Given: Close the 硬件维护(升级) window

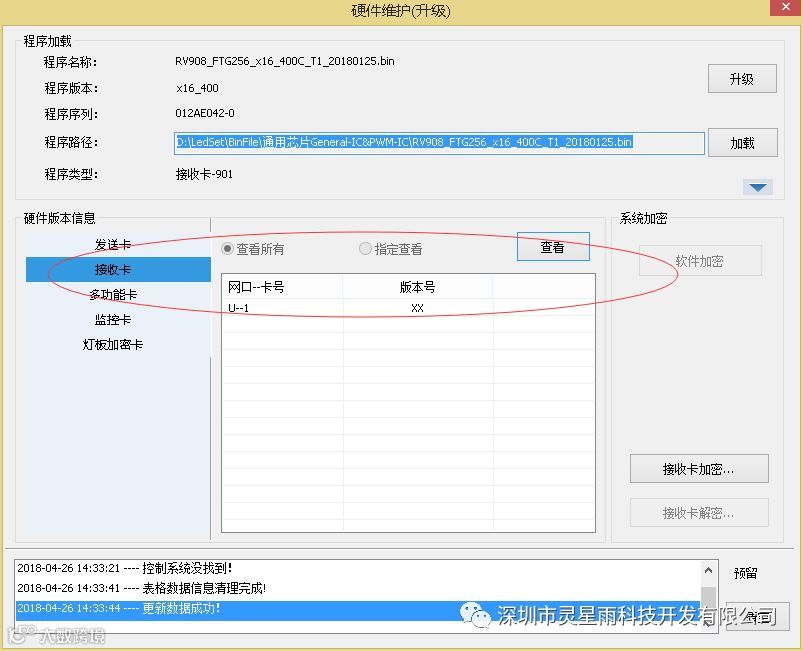Looking at the screenshot, I should point(786,7).
